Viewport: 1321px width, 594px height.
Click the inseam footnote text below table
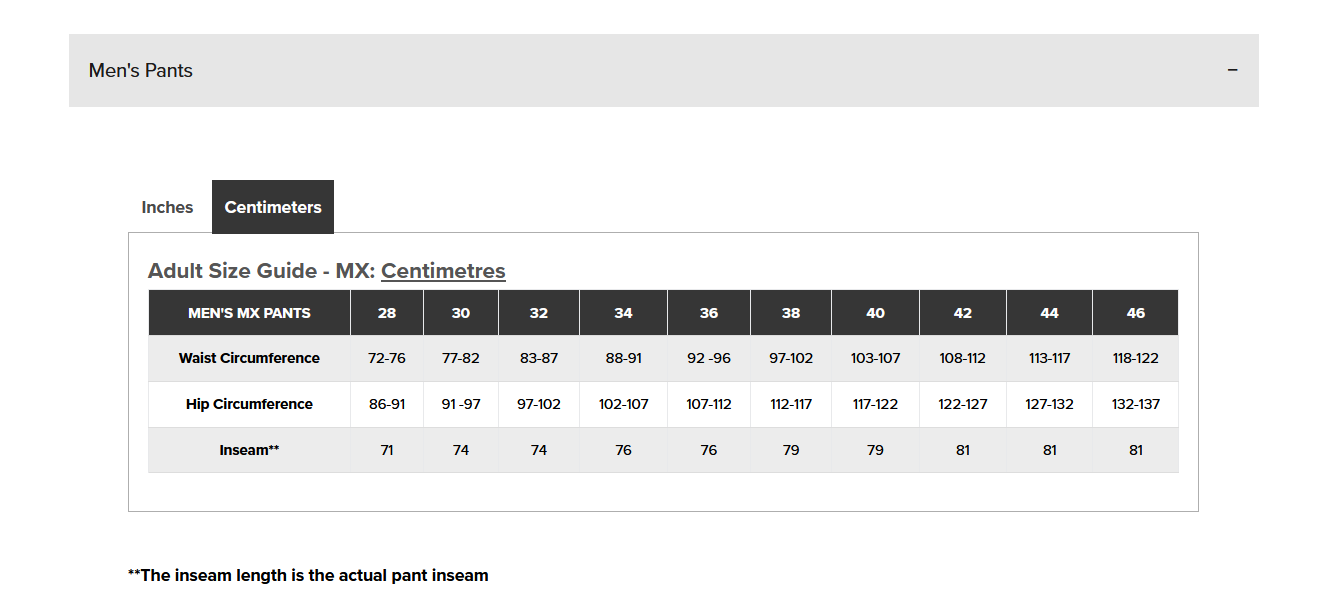pos(308,575)
